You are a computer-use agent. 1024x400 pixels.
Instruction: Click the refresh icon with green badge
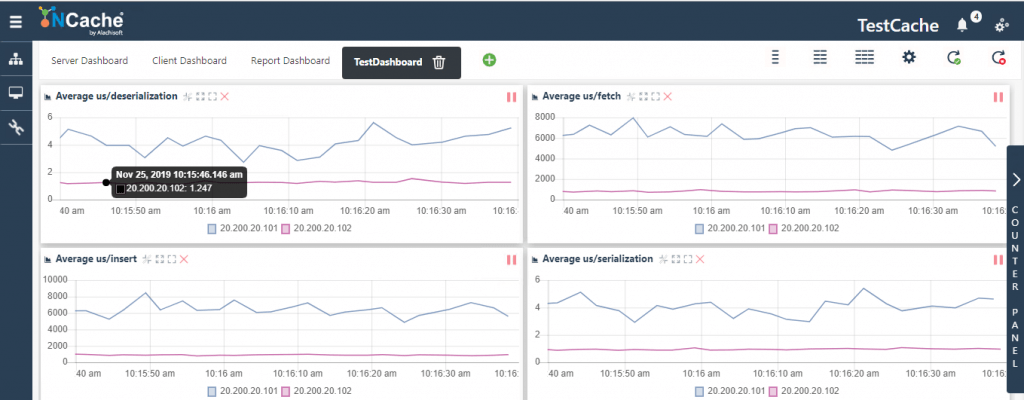(x=954, y=58)
